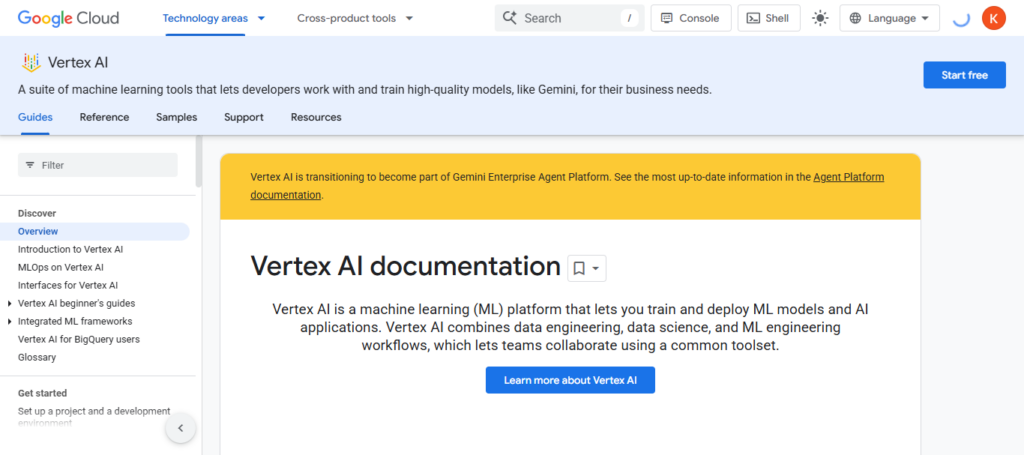Click the Start free button
Screen dimensions: 1024x455
pyautogui.click(x=965, y=75)
